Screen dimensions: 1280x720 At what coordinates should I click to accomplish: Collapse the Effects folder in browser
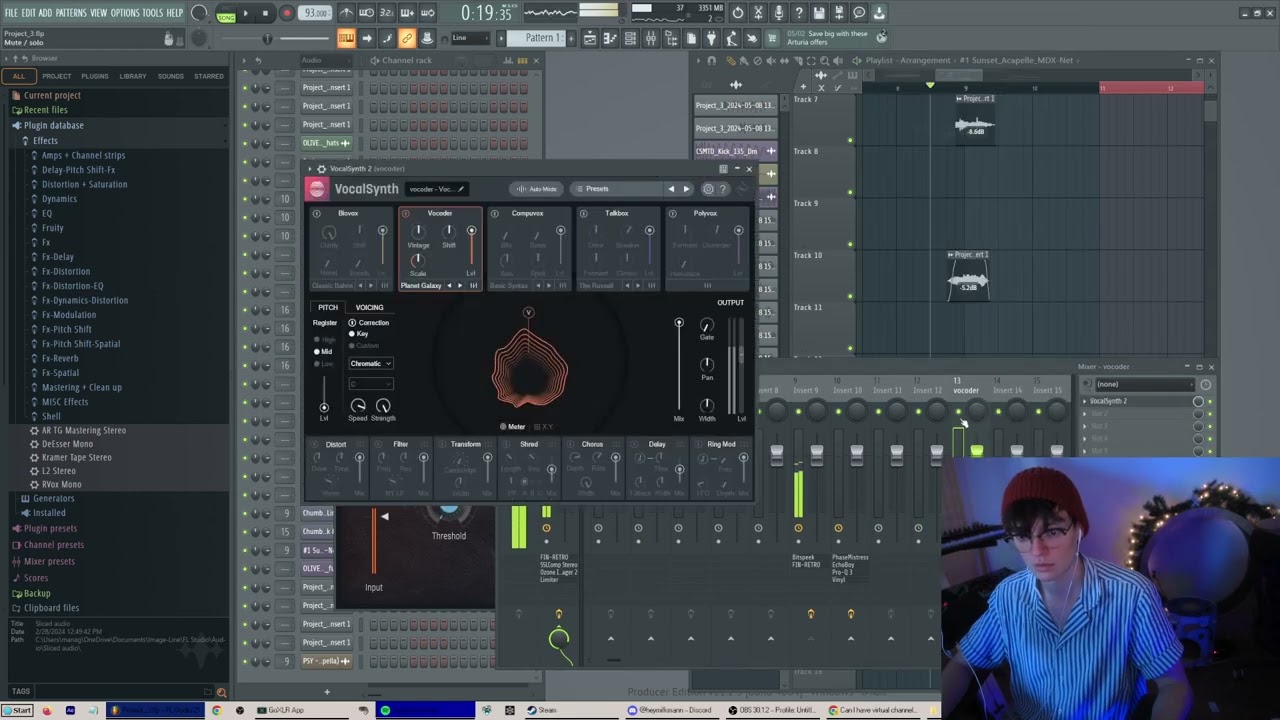45,141
